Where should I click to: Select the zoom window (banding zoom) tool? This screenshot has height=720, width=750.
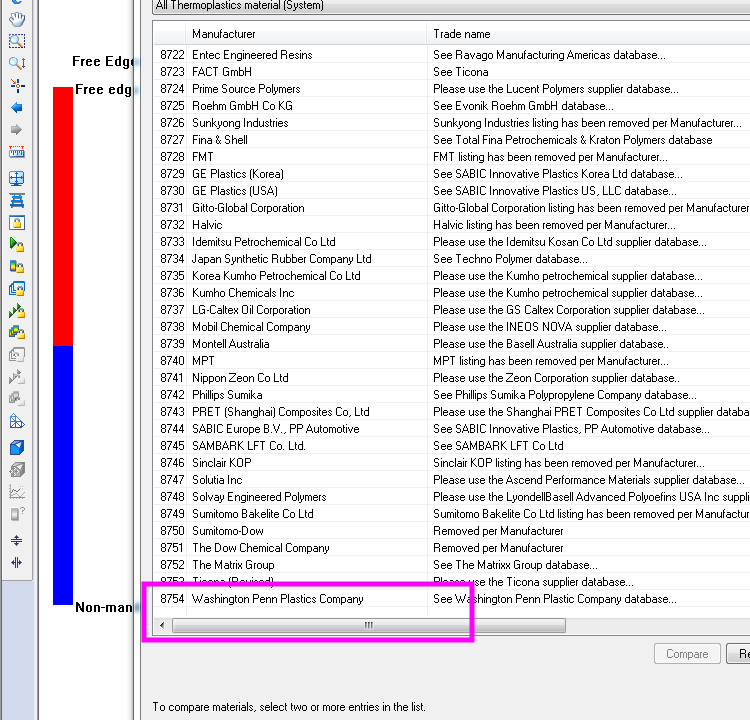[17, 41]
